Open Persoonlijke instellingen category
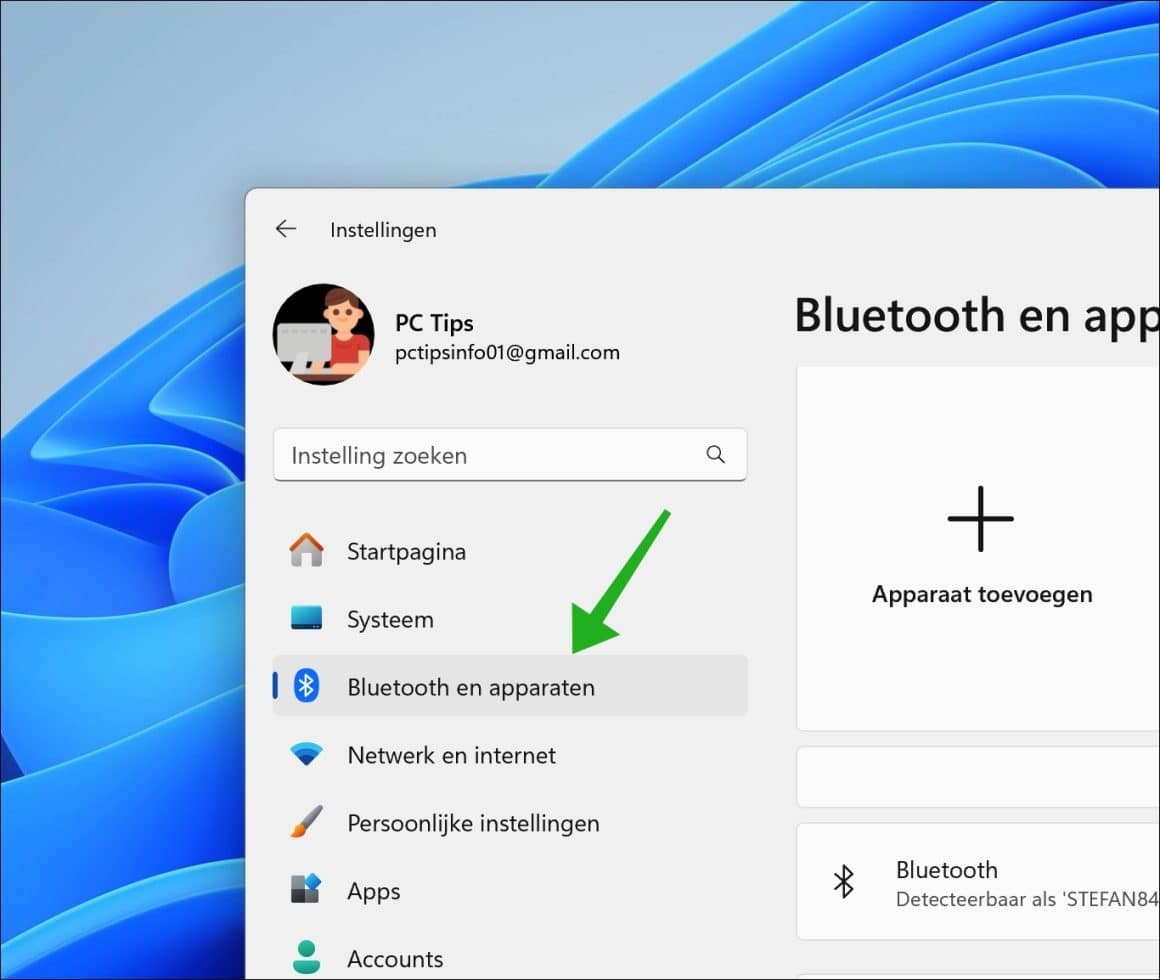 510,823
